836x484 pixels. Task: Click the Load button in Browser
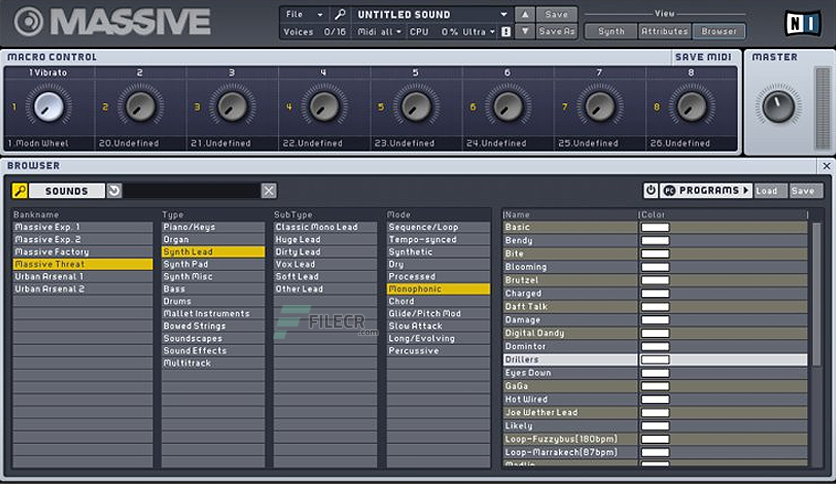point(770,190)
